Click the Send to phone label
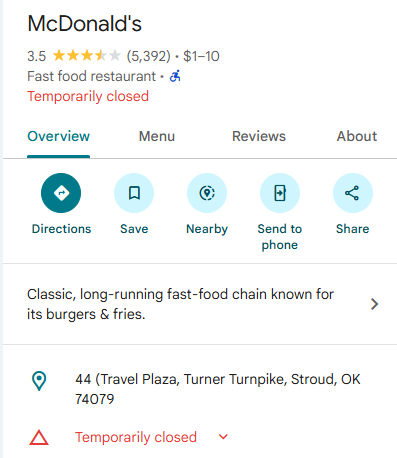 [280, 237]
